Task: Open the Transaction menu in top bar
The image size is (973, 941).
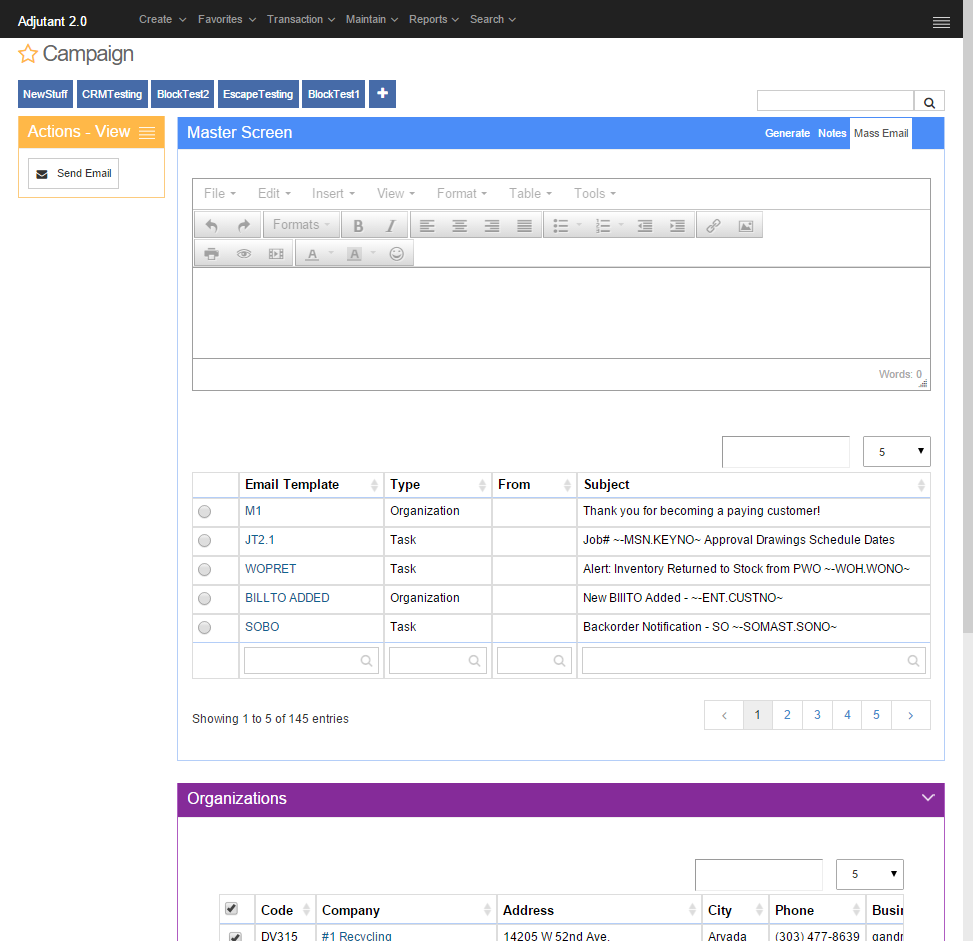Action: pos(300,19)
